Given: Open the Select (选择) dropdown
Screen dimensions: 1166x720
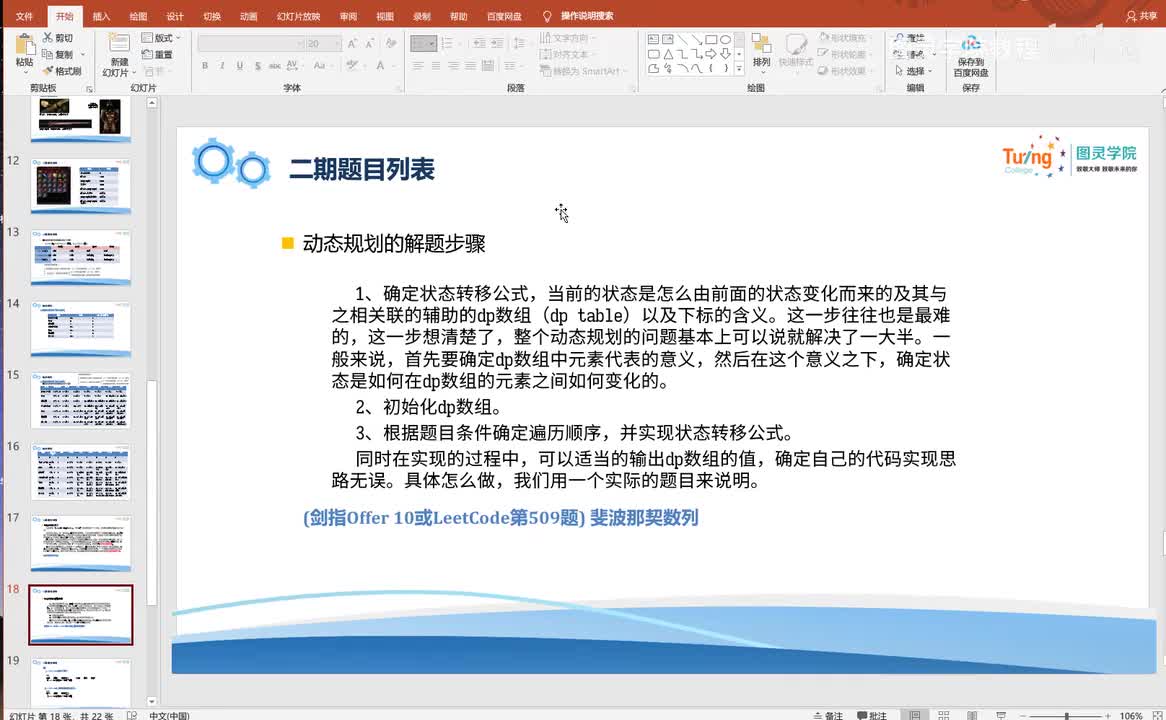Looking at the screenshot, I should point(913,71).
